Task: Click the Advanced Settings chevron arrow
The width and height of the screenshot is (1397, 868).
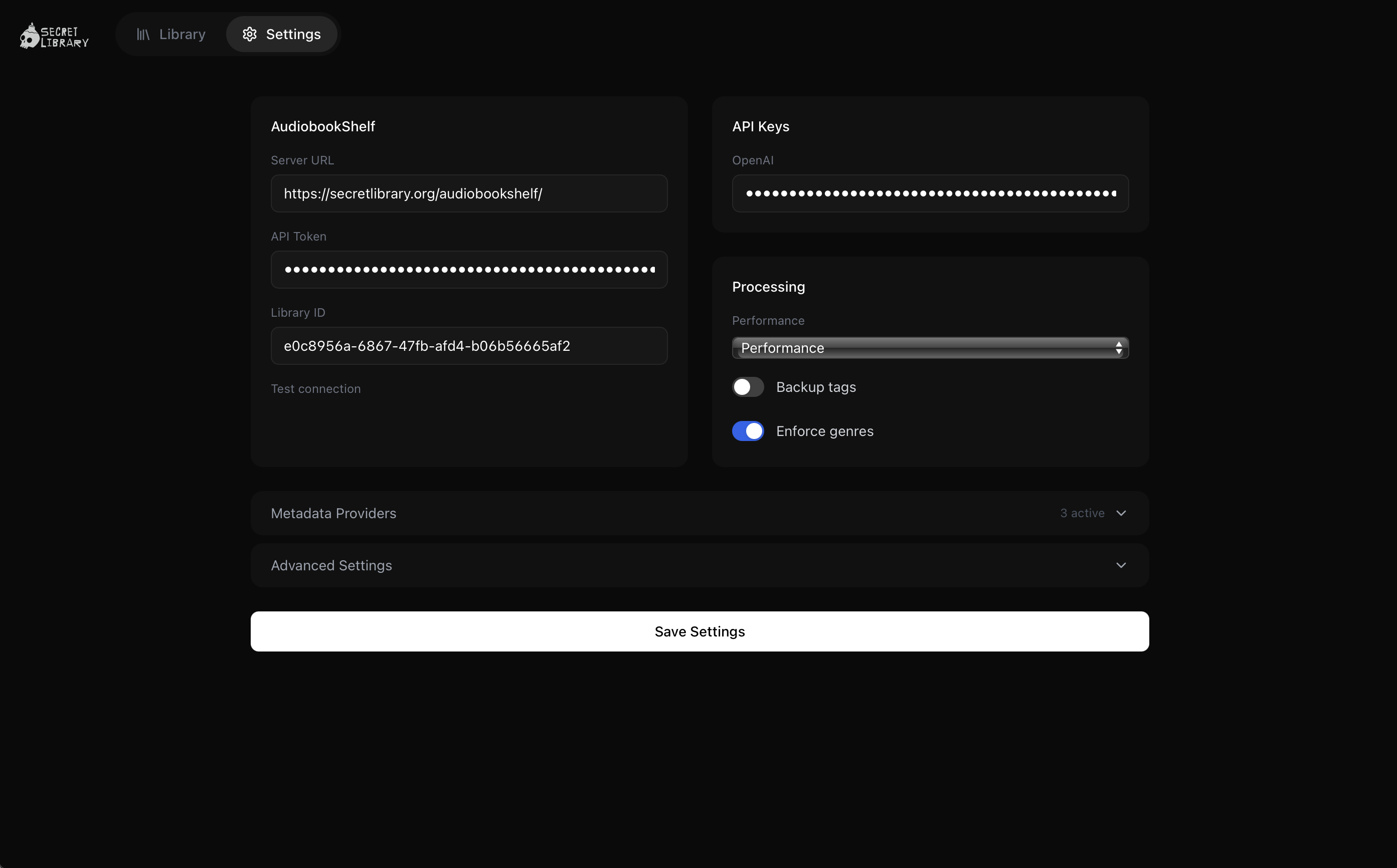Action: point(1121,565)
